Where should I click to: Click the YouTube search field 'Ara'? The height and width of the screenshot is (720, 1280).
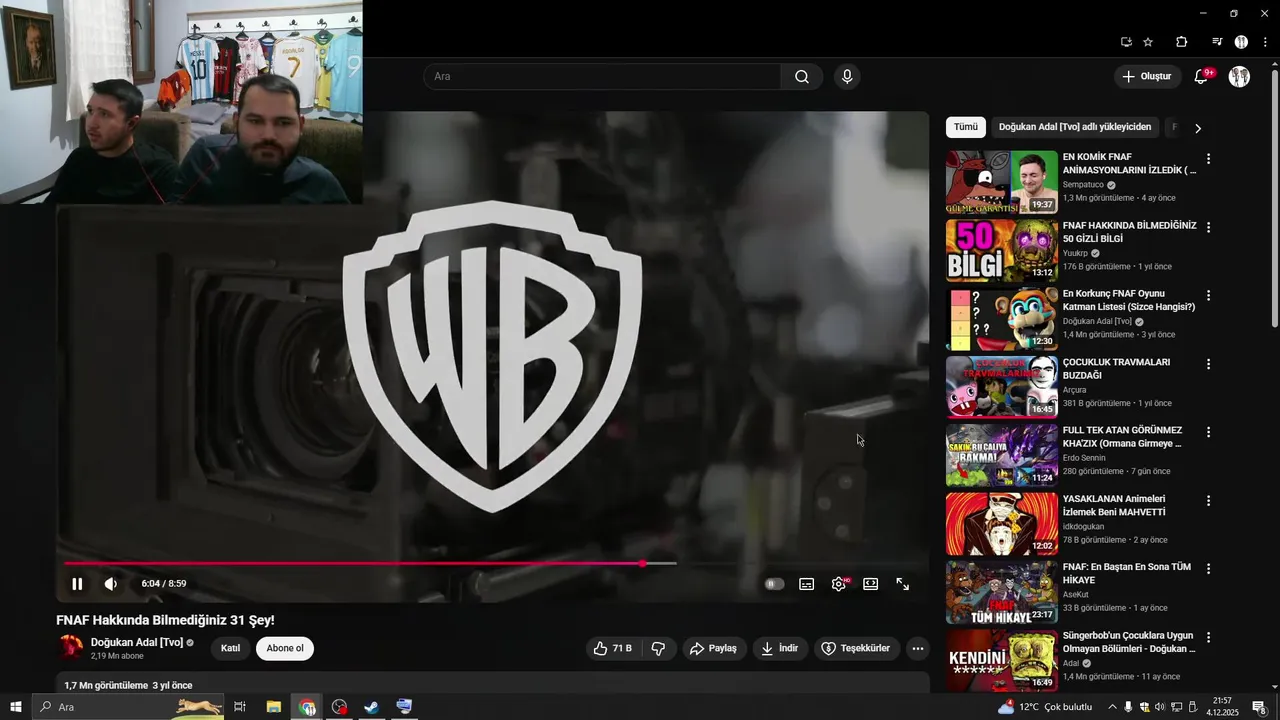(603, 77)
